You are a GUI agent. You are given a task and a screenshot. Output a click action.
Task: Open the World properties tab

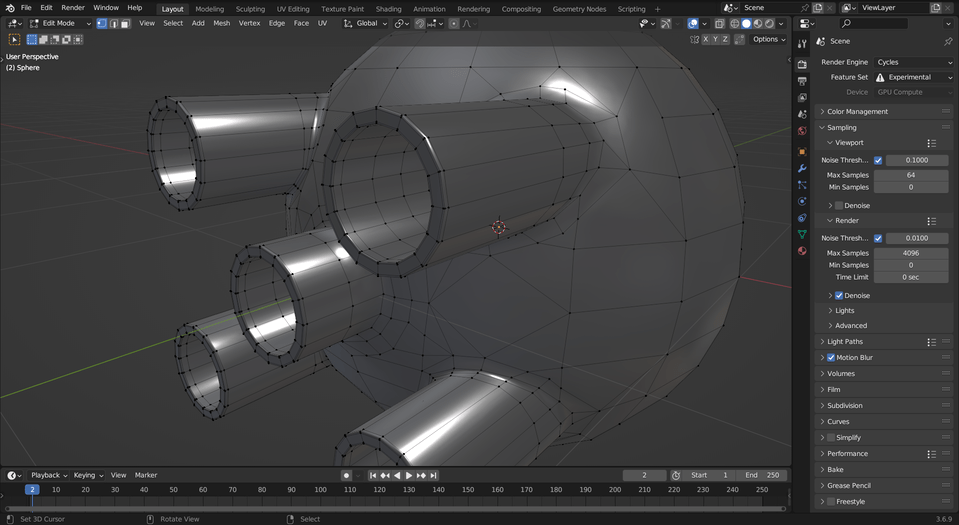(802, 131)
